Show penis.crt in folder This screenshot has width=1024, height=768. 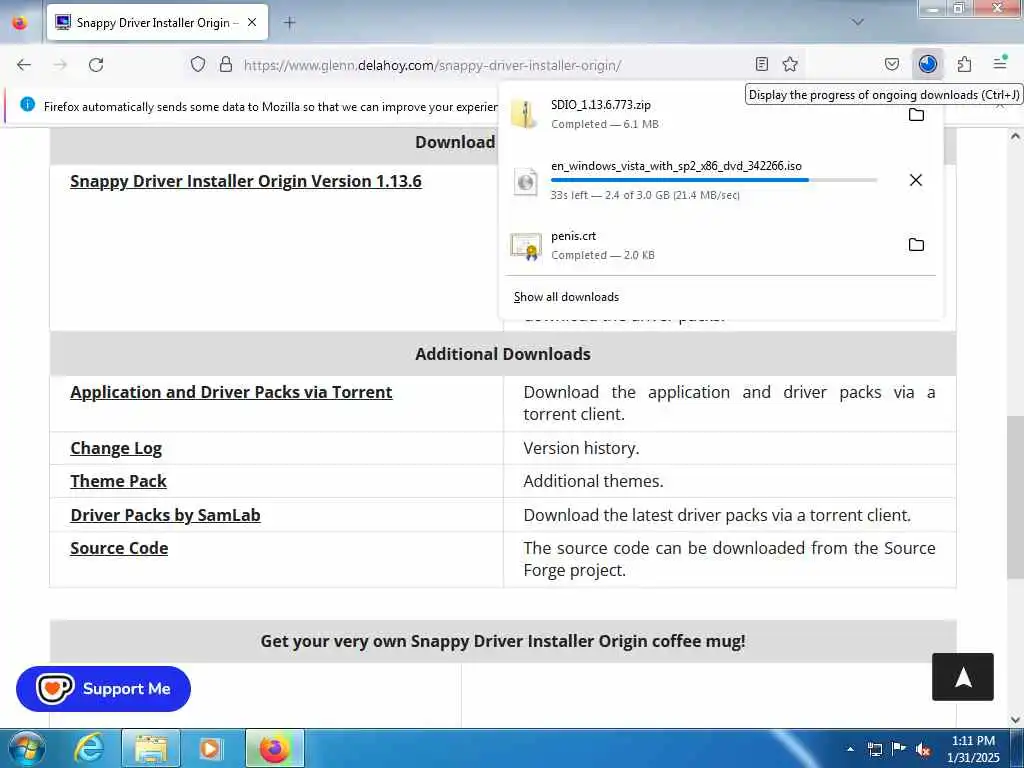pos(916,245)
